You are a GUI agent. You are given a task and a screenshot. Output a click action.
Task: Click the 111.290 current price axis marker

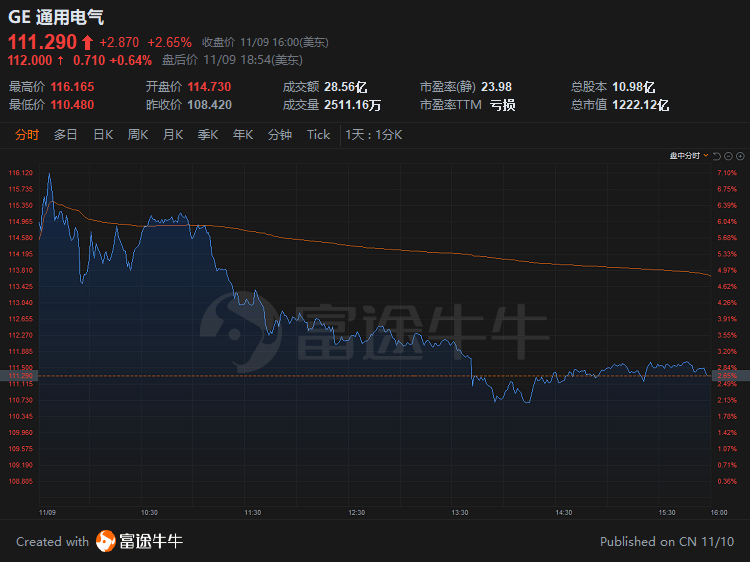click(19, 376)
